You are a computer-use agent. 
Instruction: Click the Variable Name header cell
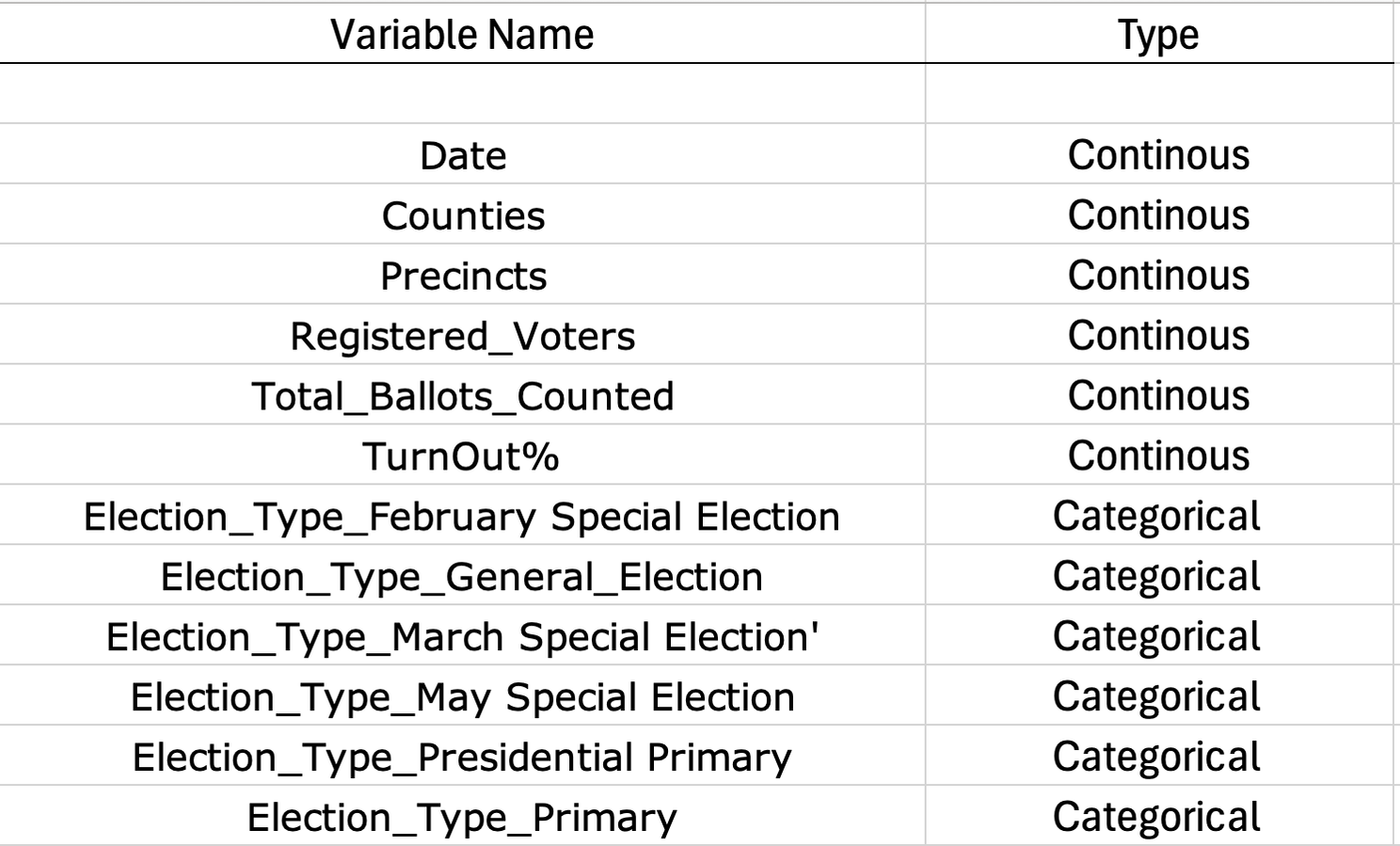coord(462,35)
